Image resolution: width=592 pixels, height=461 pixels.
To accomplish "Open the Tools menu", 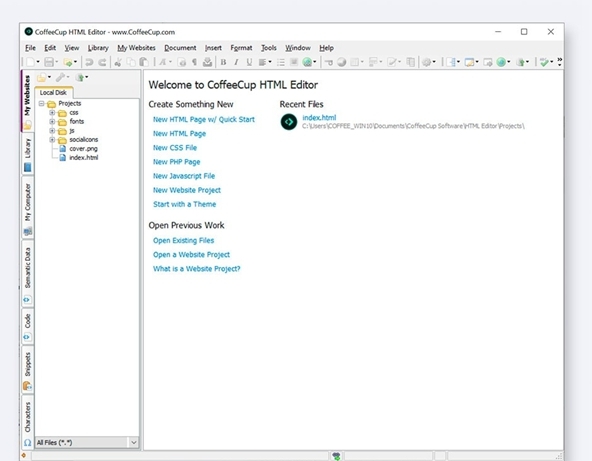I will pos(269,48).
